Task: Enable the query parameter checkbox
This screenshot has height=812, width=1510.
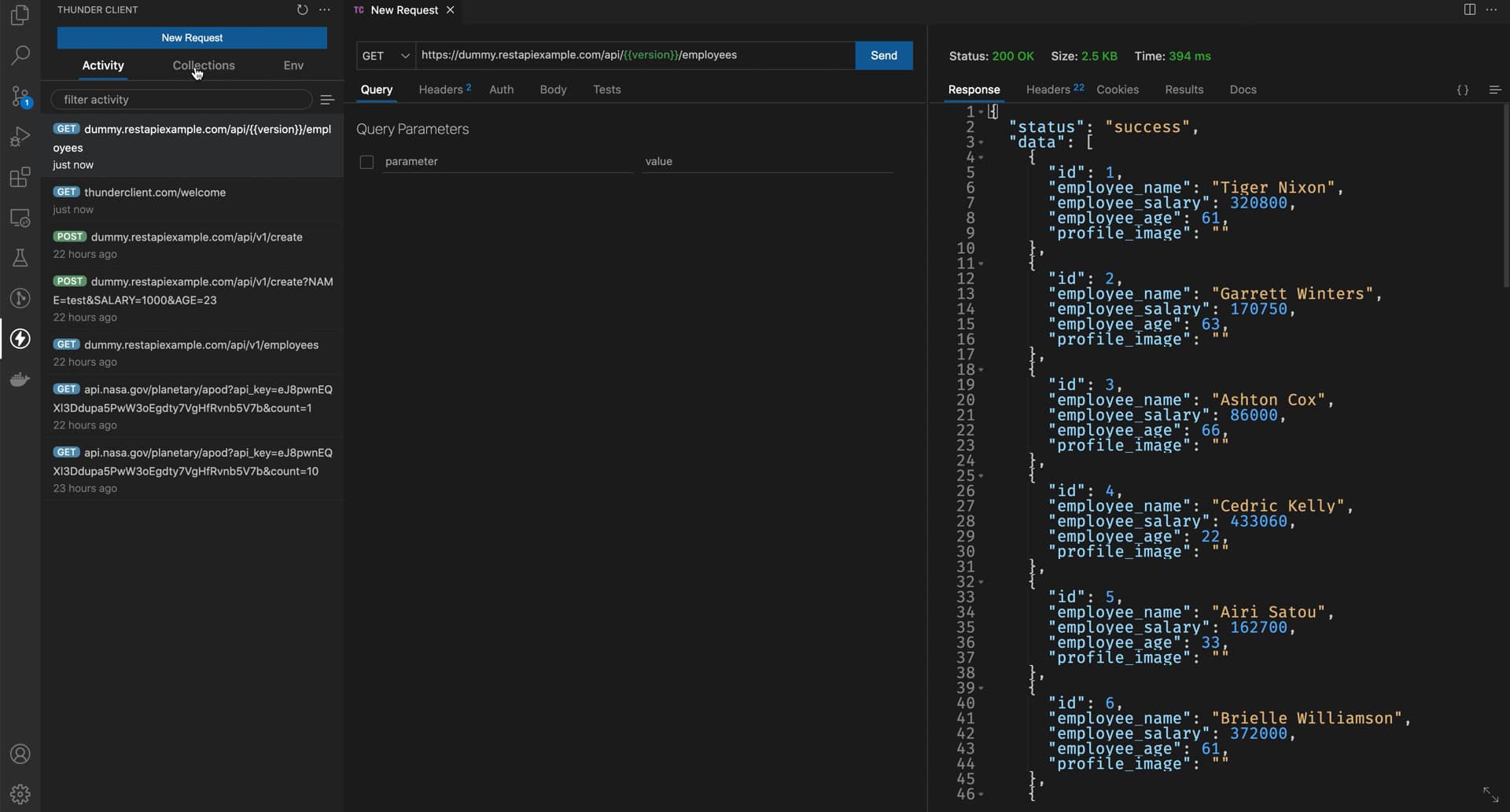Action: click(366, 162)
